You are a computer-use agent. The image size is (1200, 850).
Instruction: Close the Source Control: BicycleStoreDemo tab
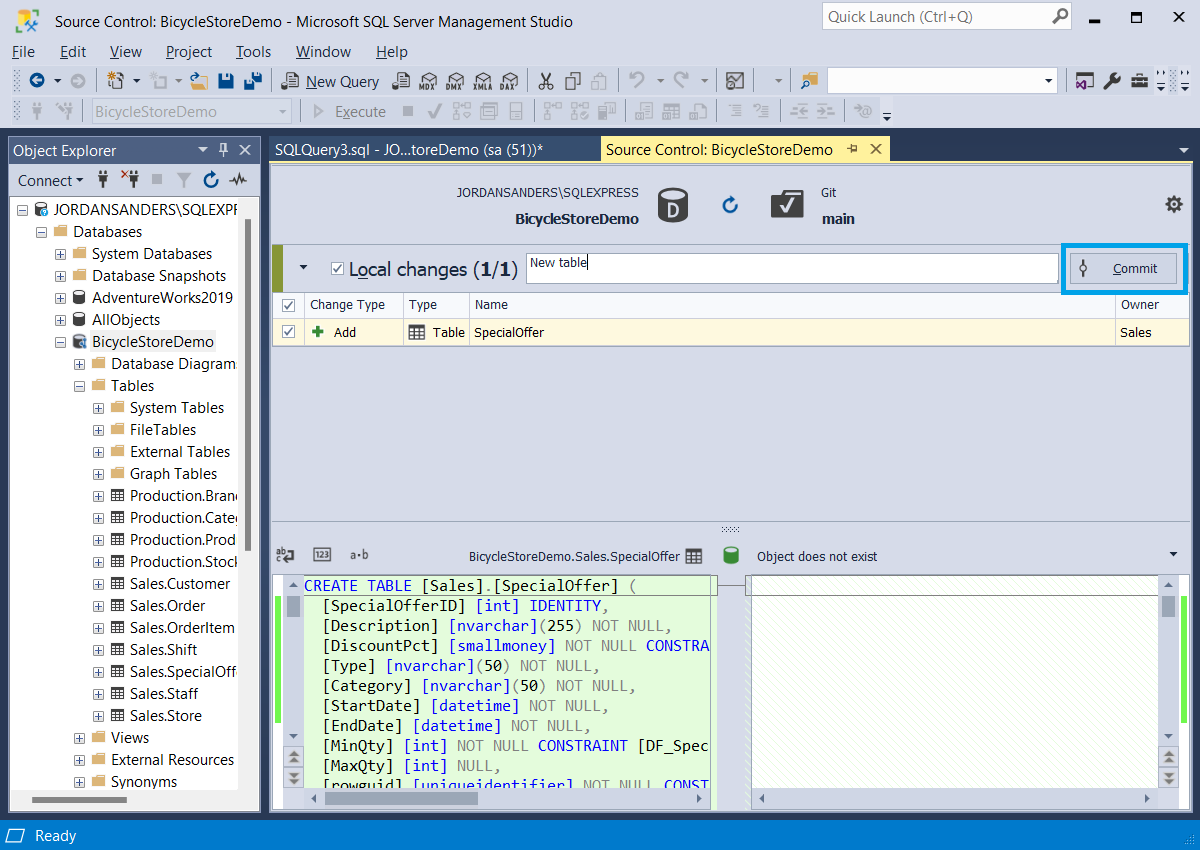pos(875,149)
